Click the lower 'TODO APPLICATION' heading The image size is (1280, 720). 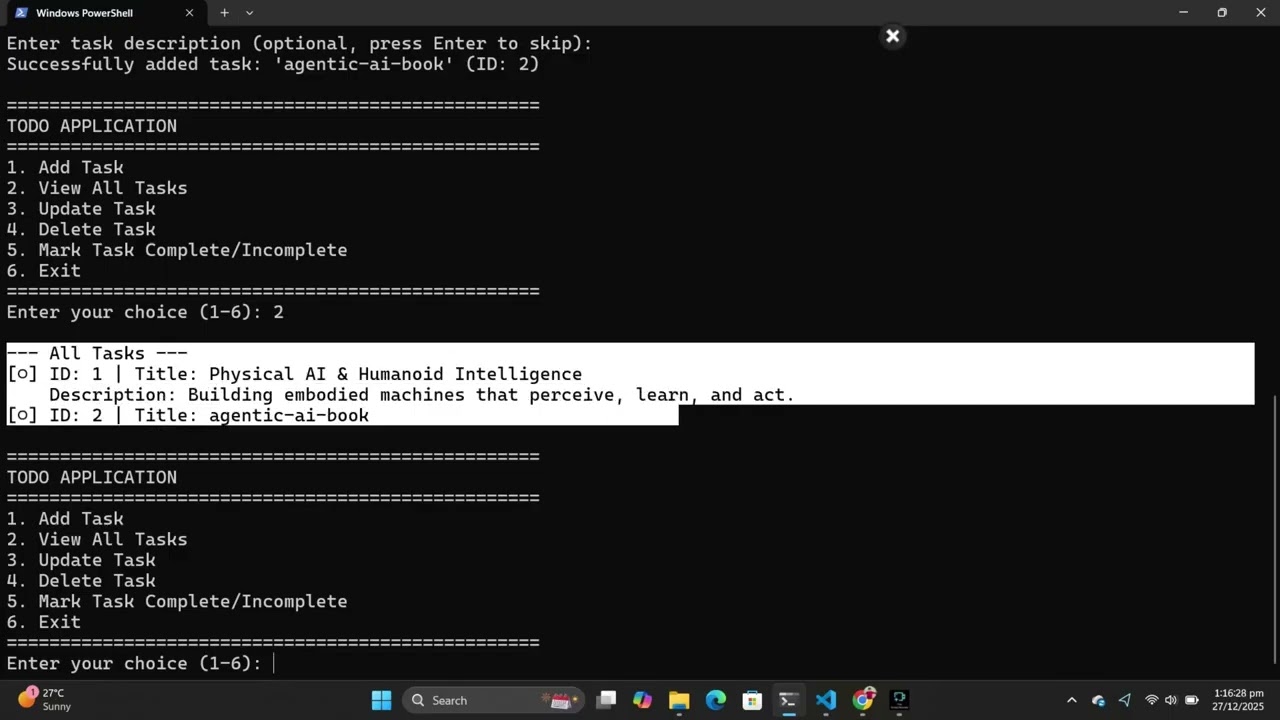pos(92,477)
